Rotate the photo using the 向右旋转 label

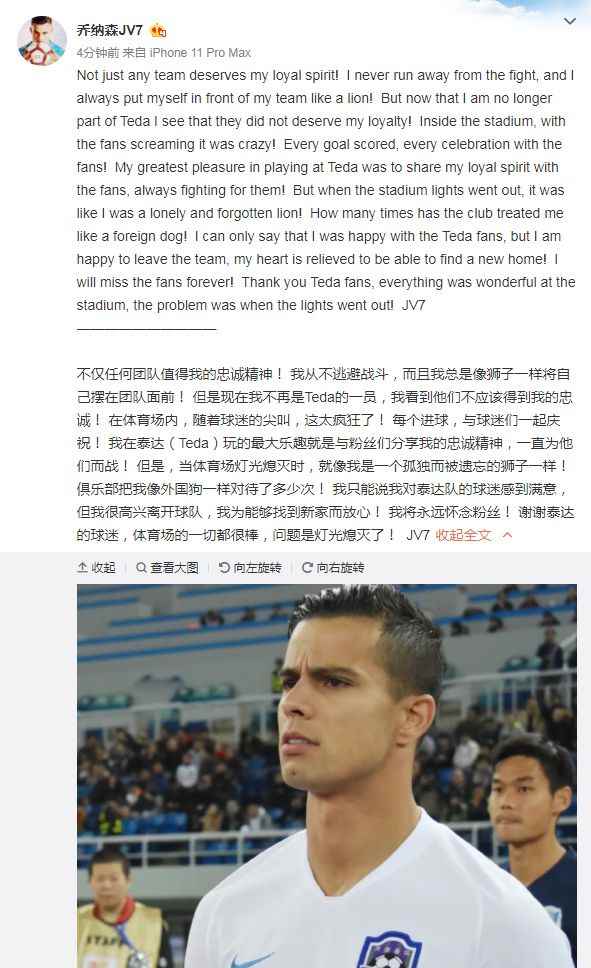(x=340, y=567)
